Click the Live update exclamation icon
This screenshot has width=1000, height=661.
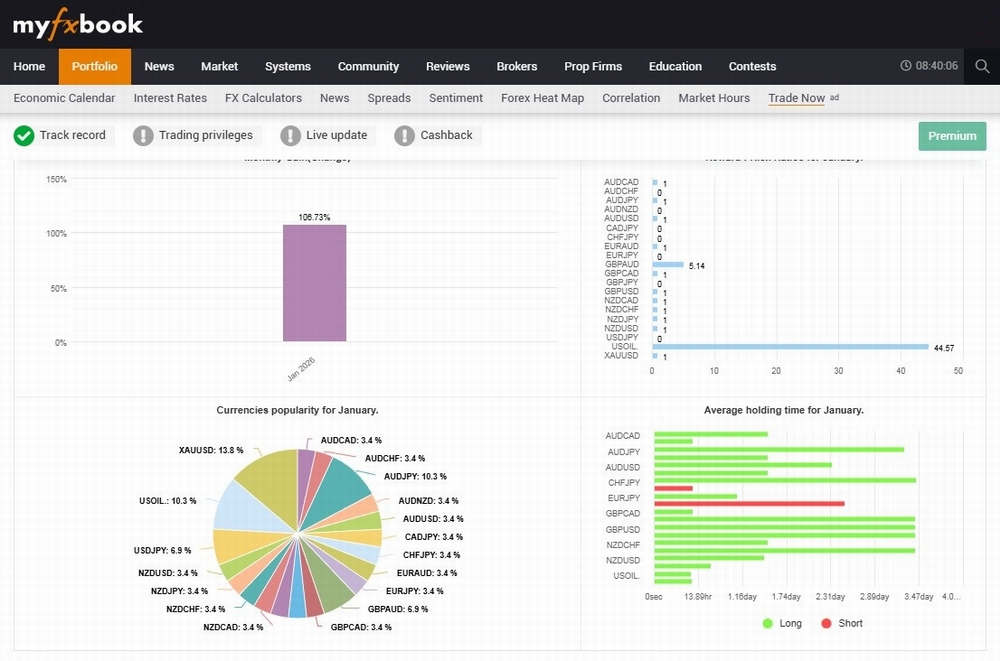(x=290, y=135)
